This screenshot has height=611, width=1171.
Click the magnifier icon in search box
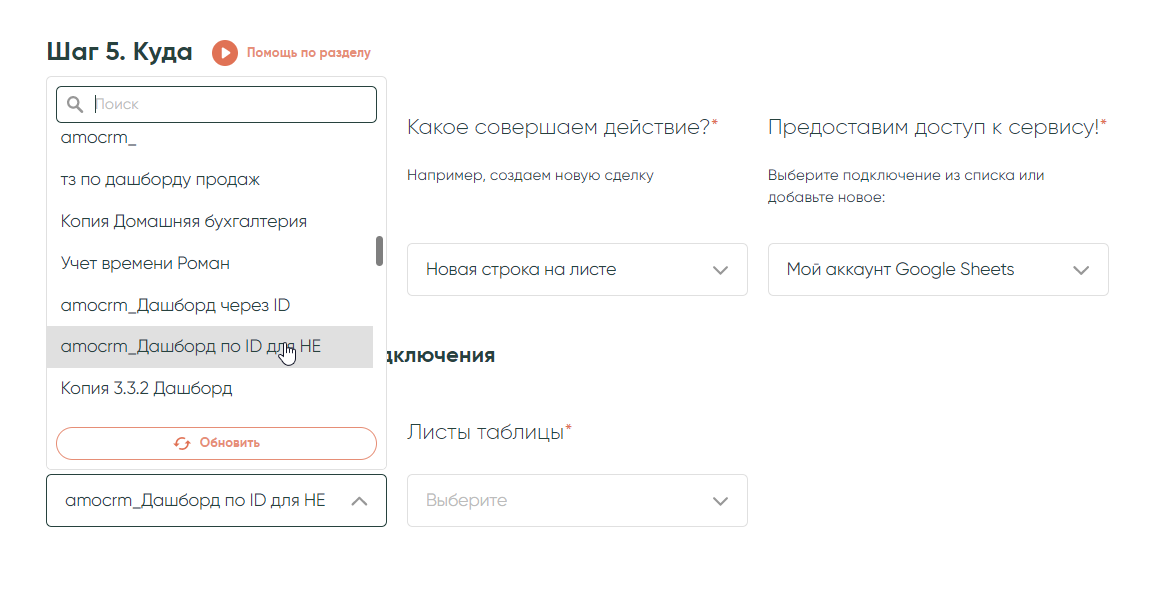74,104
